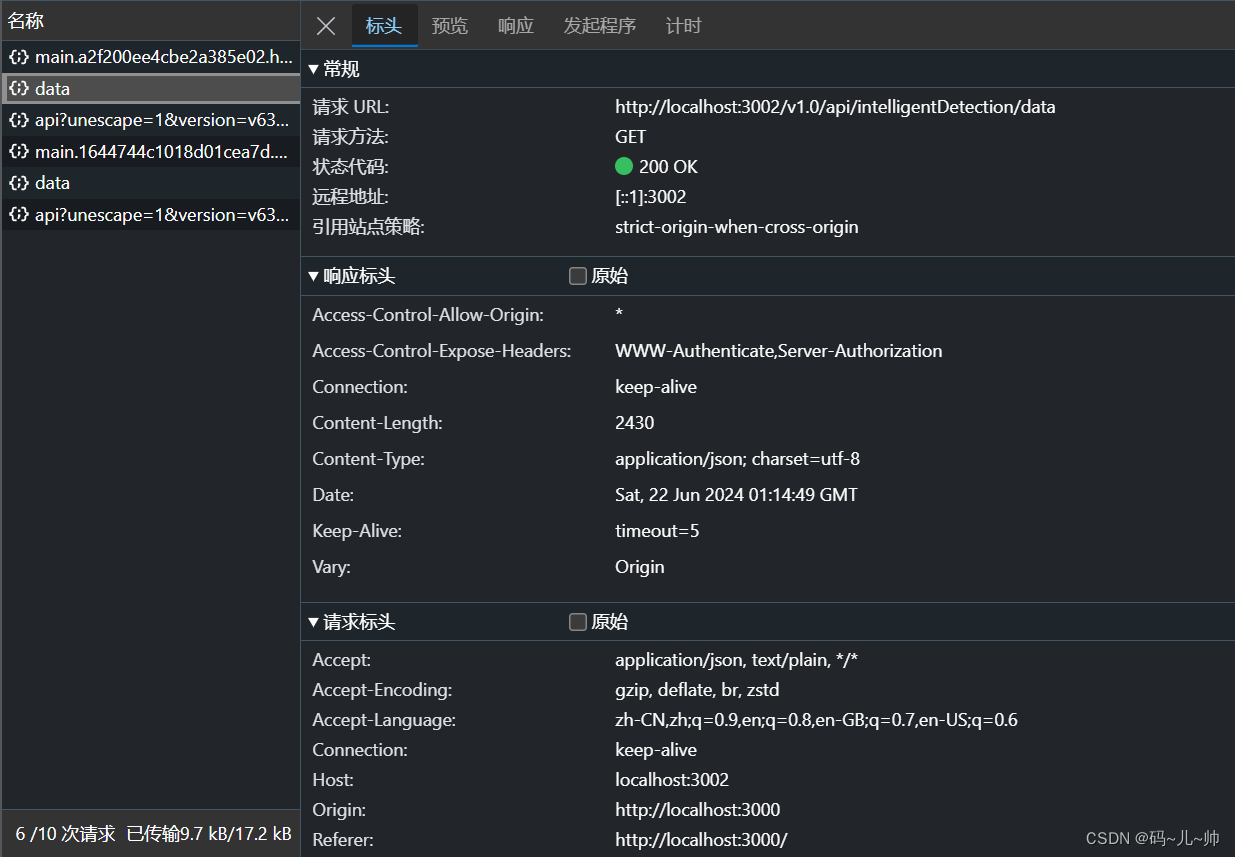Switch to the 预览 tab
The width and height of the screenshot is (1235, 857).
pyautogui.click(x=449, y=26)
